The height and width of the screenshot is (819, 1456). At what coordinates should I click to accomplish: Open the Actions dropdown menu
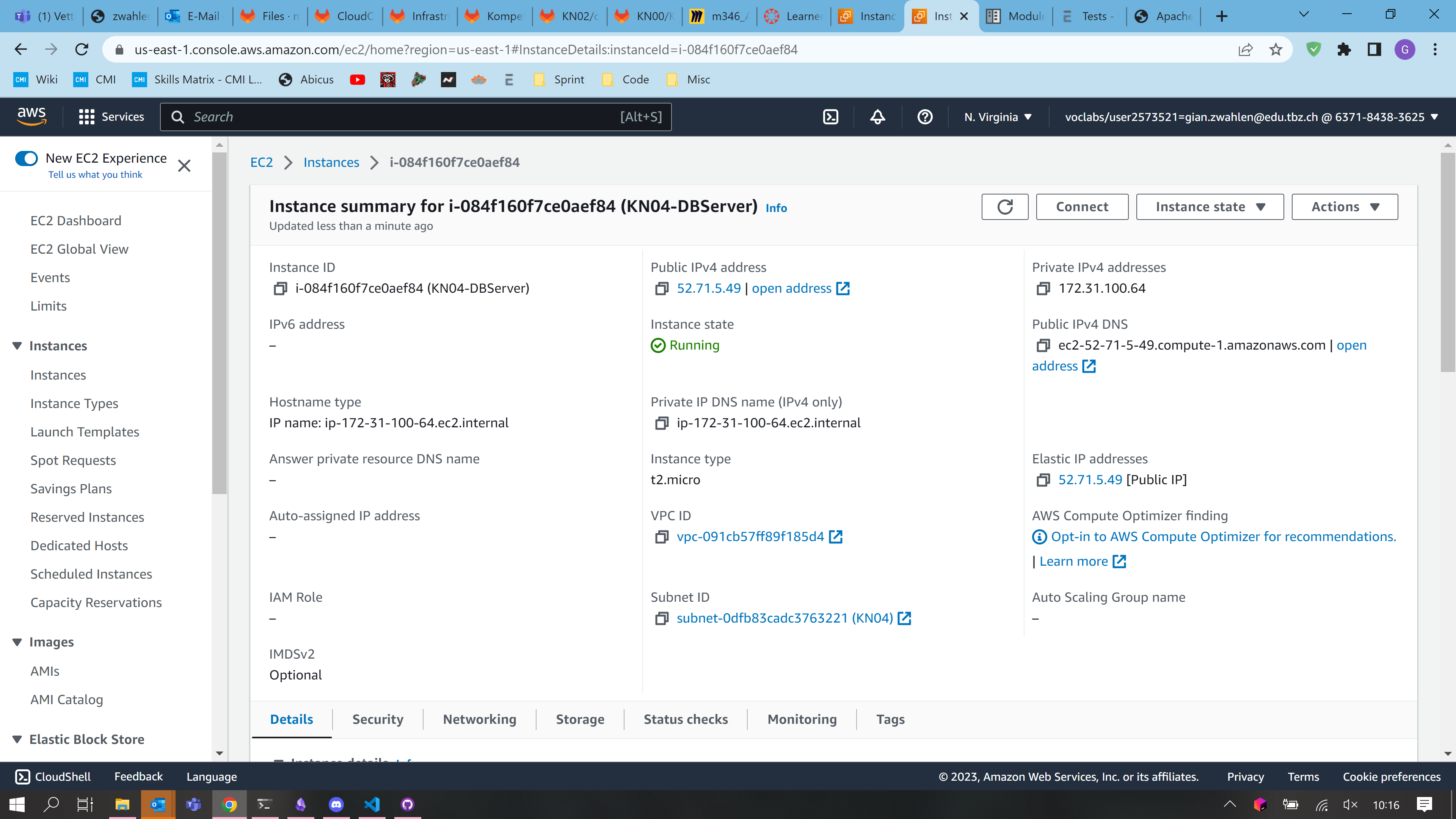coord(1344,207)
